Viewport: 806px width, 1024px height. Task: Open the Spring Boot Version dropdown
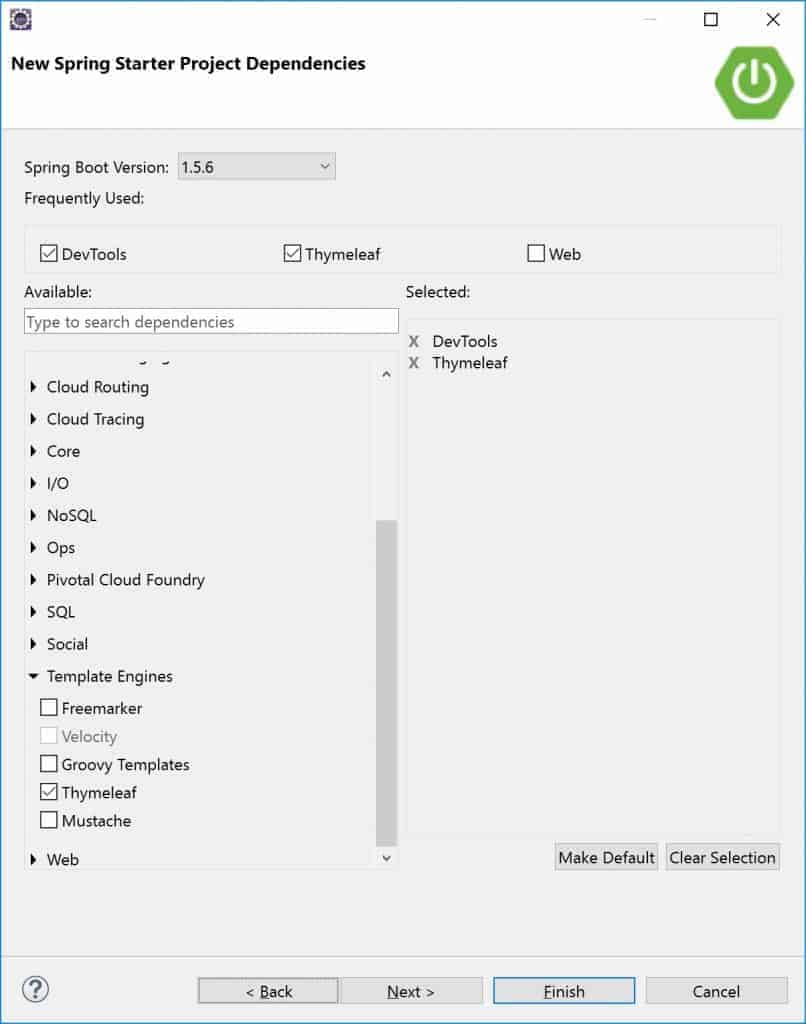pos(257,167)
